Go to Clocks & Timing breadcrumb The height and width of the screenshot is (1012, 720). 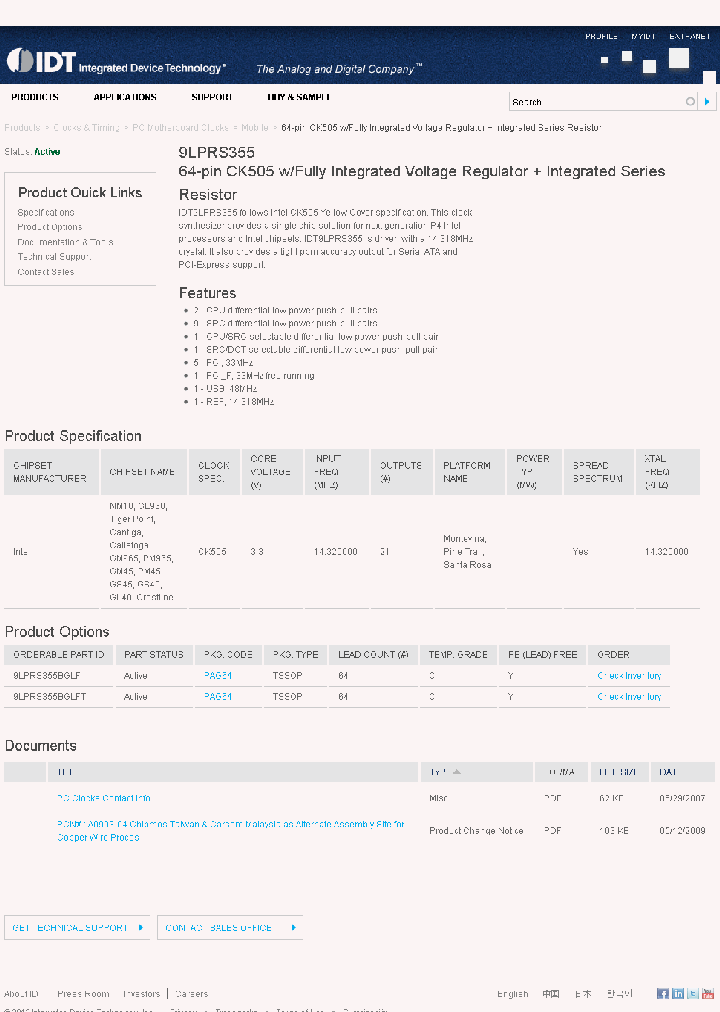coord(86,128)
